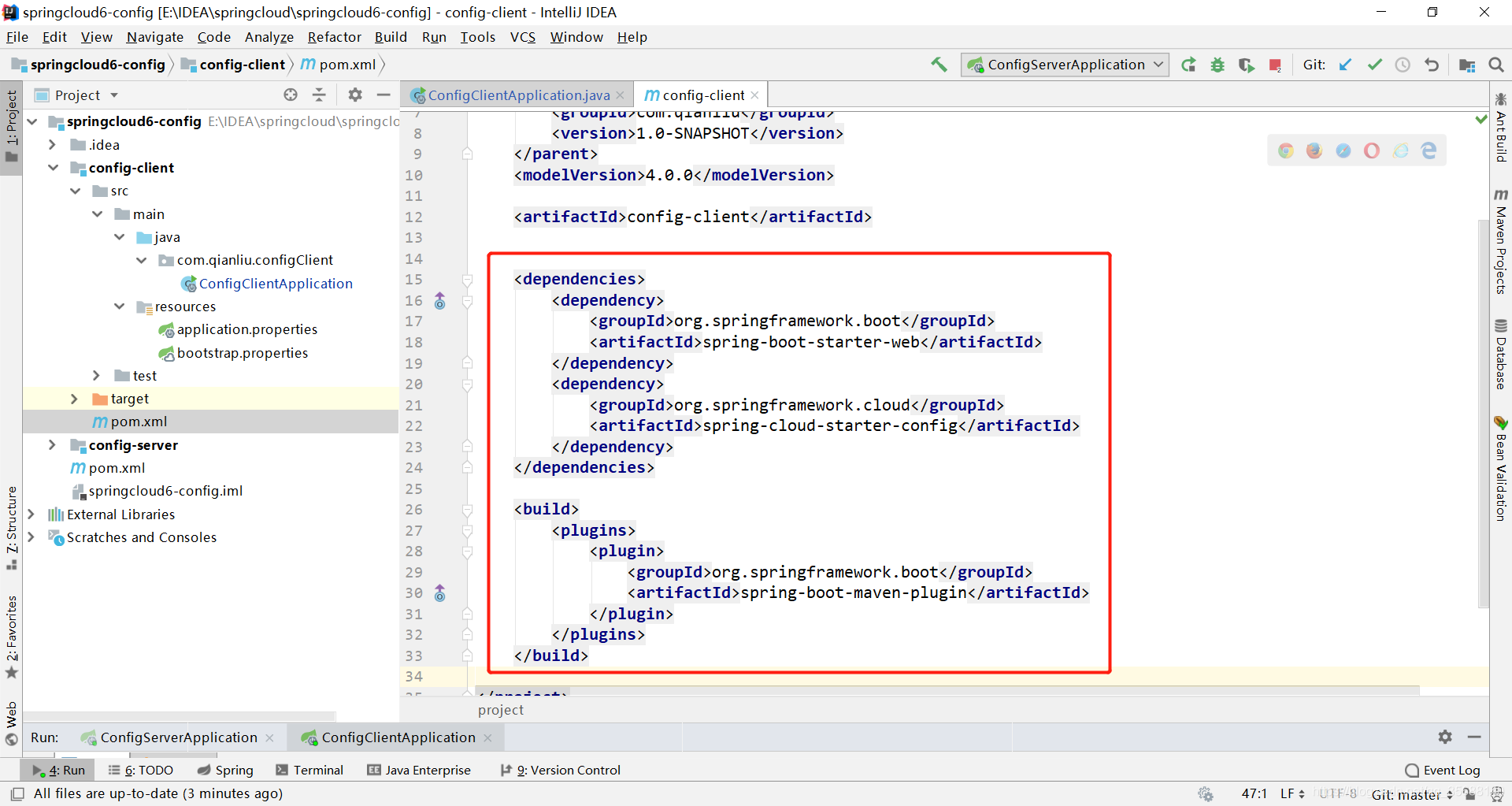This screenshot has height=806, width=1512.
Task: Click the Git: master branch widget
Action: click(1411, 794)
